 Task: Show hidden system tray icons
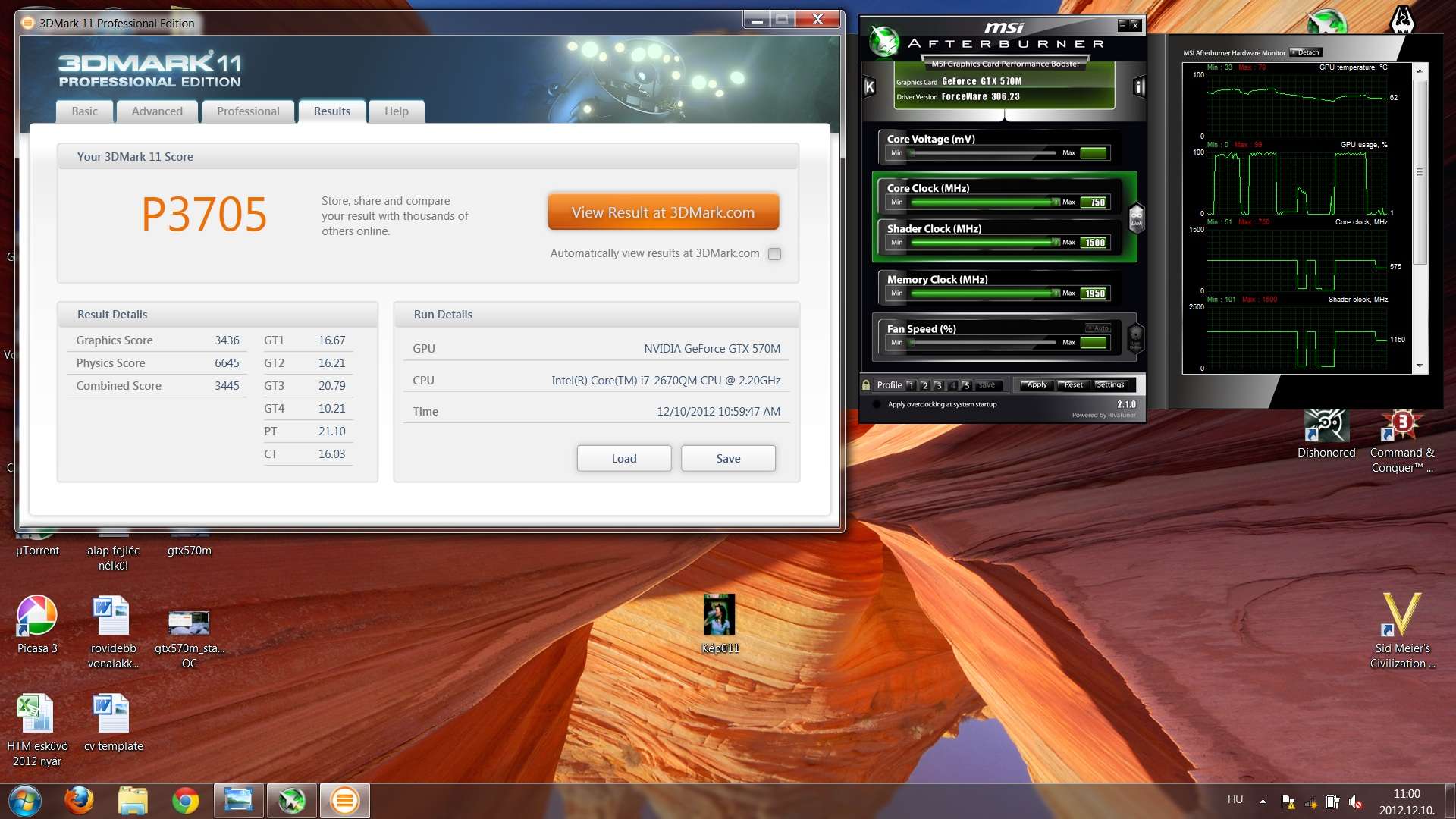1263,801
